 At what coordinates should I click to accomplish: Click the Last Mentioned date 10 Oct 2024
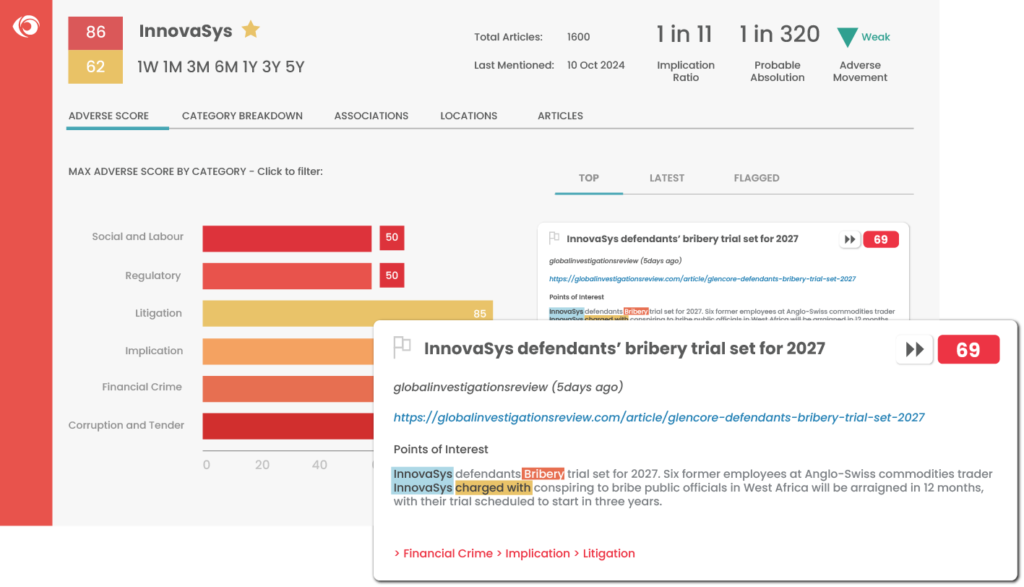[x=596, y=65]
